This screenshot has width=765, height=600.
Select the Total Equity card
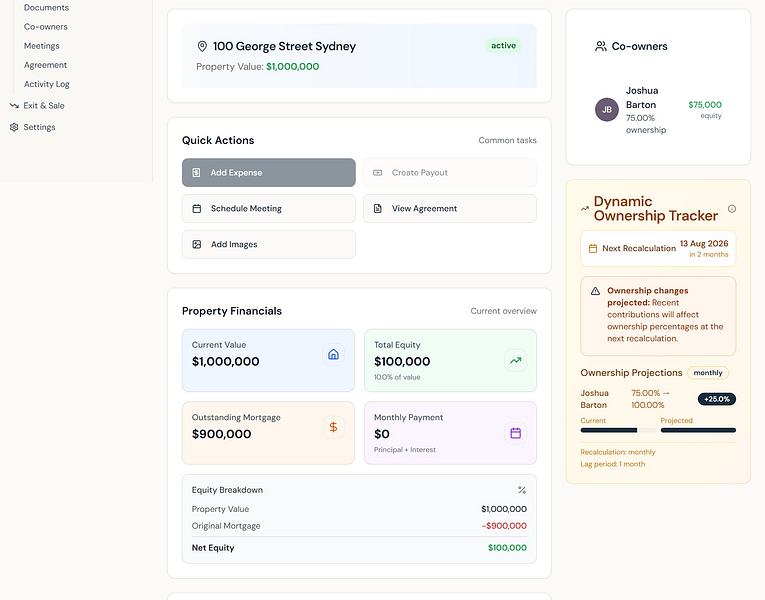coord(450,360)
